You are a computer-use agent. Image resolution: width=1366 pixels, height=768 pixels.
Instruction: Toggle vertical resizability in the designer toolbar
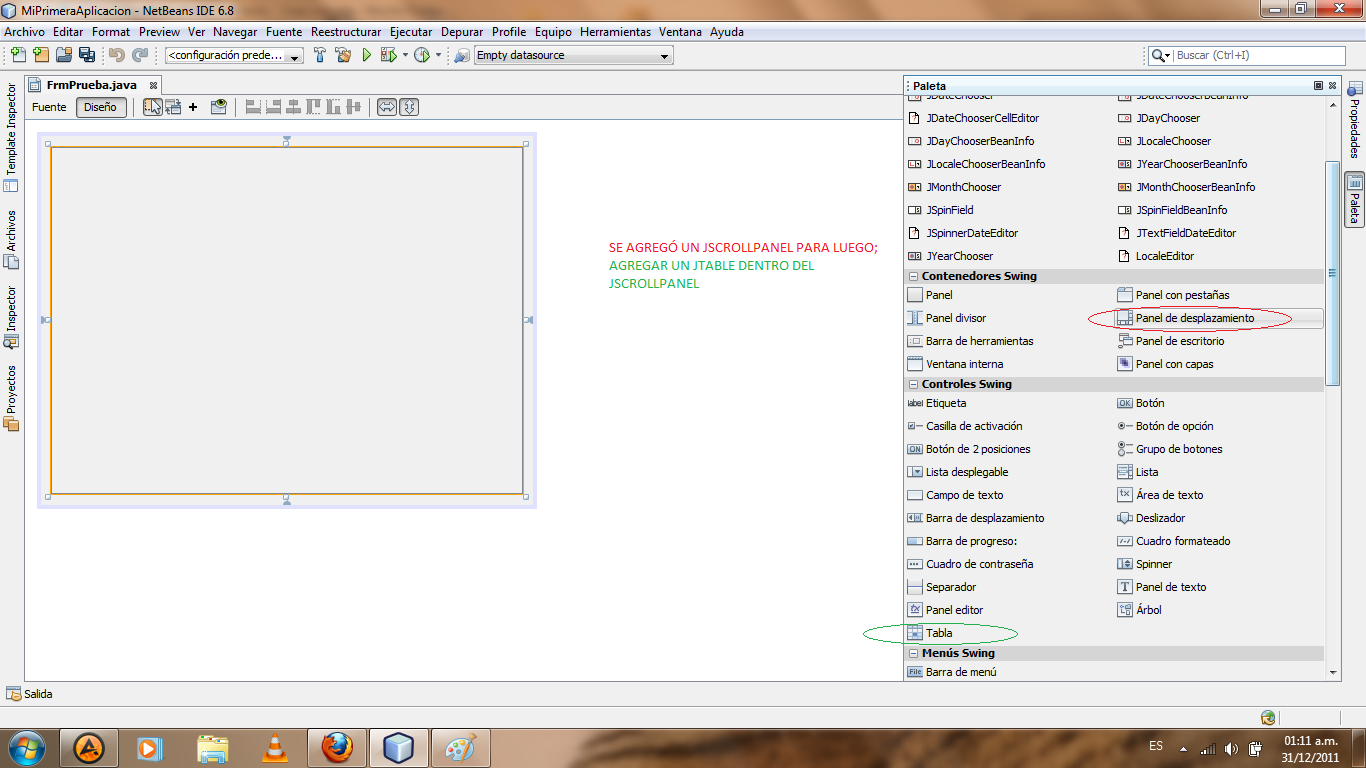[x=407, y=107]
